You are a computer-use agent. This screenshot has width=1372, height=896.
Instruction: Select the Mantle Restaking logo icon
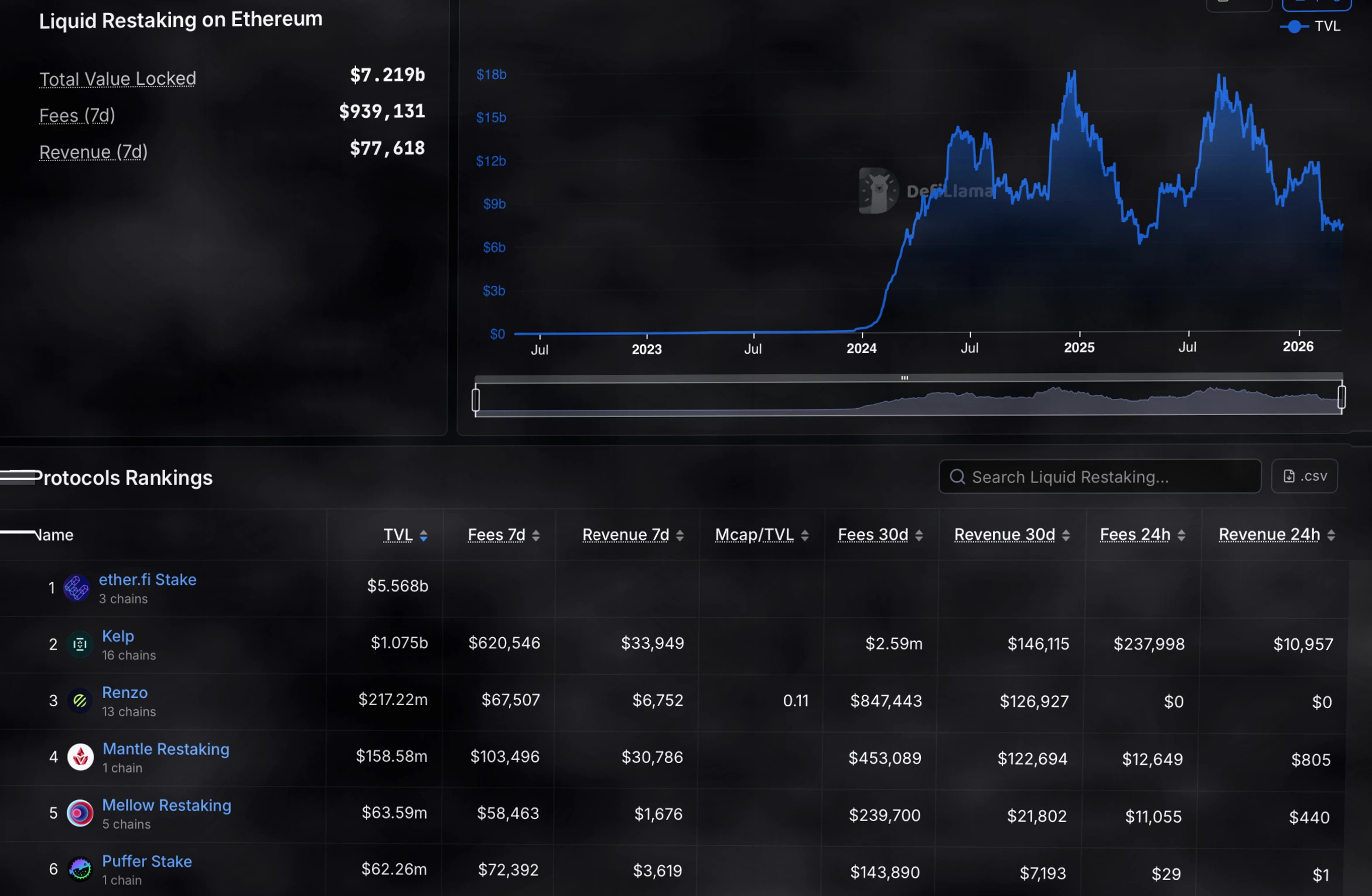[80, 757]
